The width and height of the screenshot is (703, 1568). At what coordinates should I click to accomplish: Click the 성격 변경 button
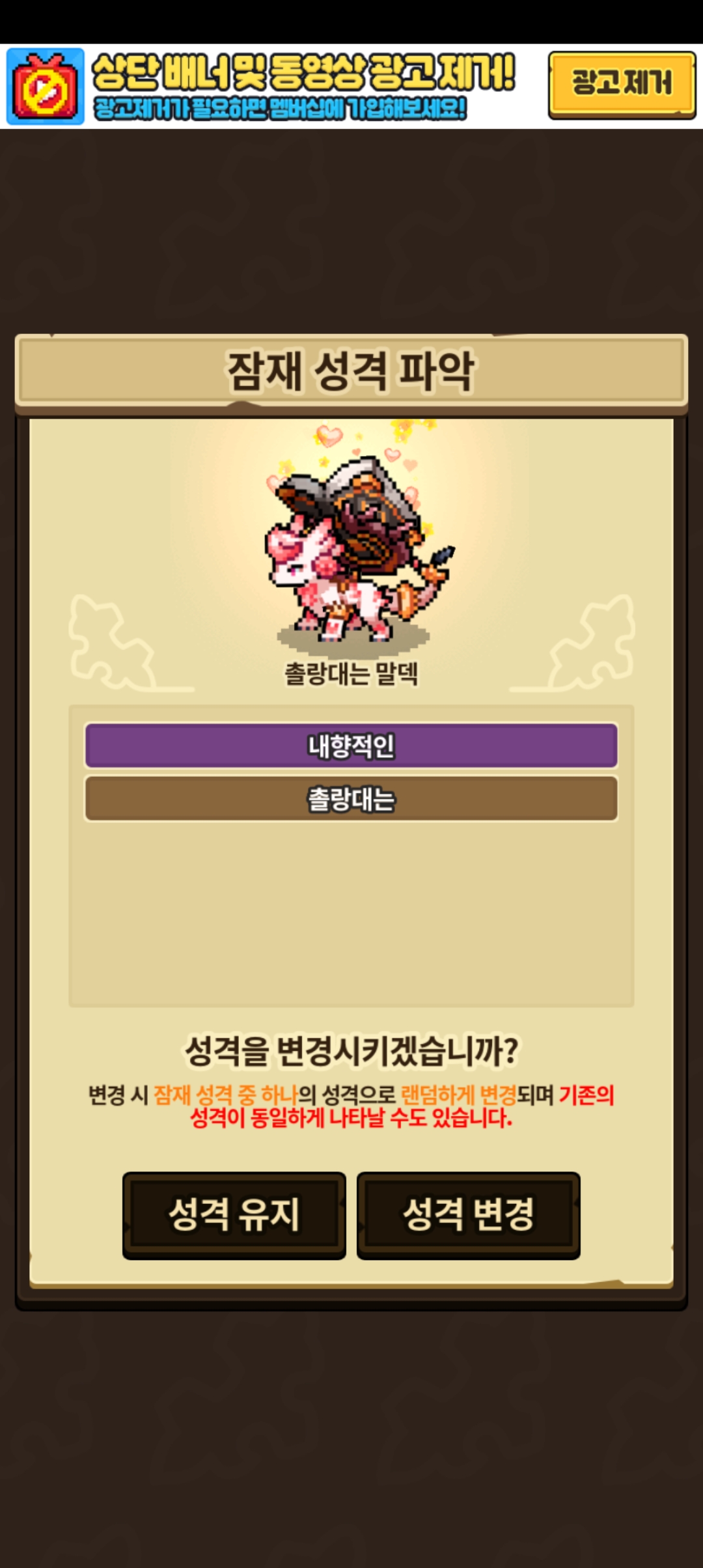coord(469,1215)
